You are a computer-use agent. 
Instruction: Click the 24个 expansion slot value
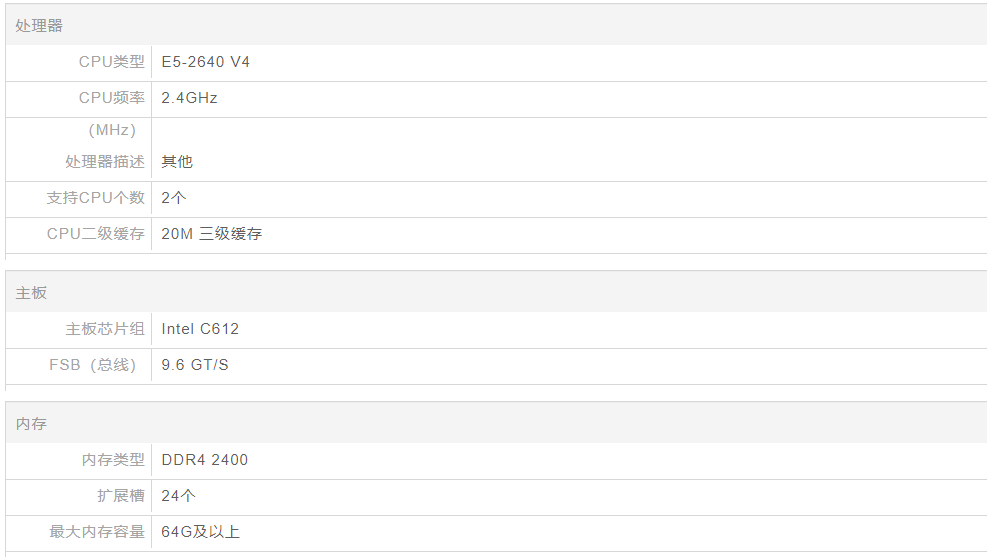(177, 496)
